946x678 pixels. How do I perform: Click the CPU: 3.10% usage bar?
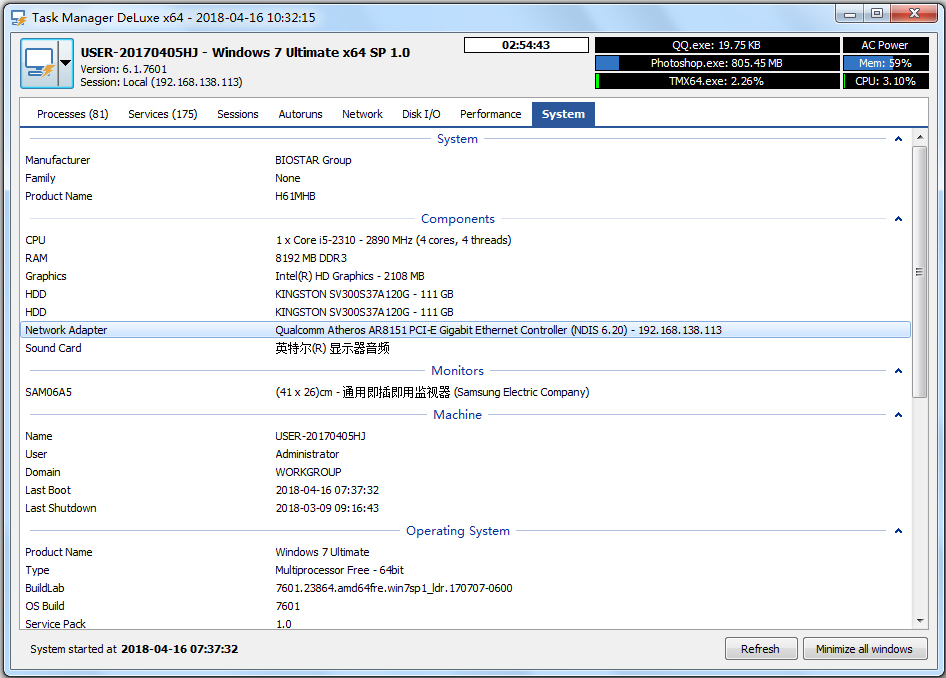884,81
